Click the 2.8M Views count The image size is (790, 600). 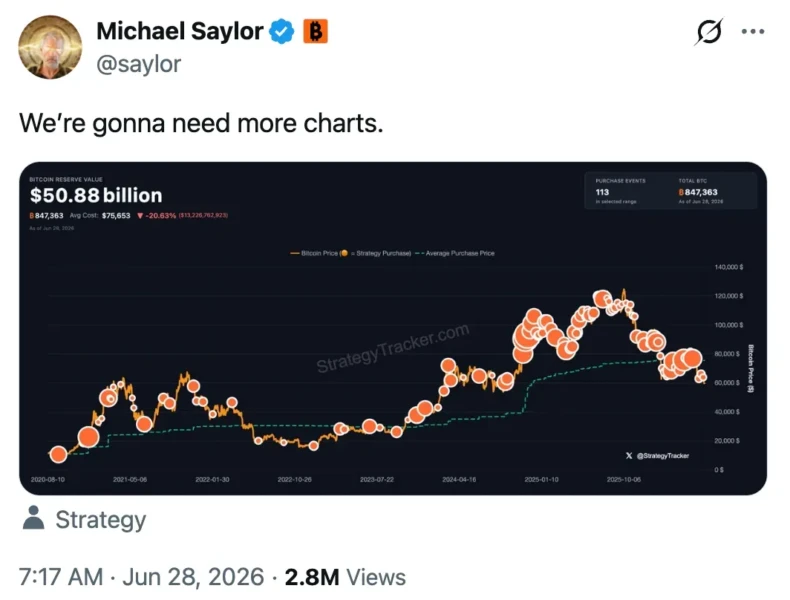coord(345,577)
